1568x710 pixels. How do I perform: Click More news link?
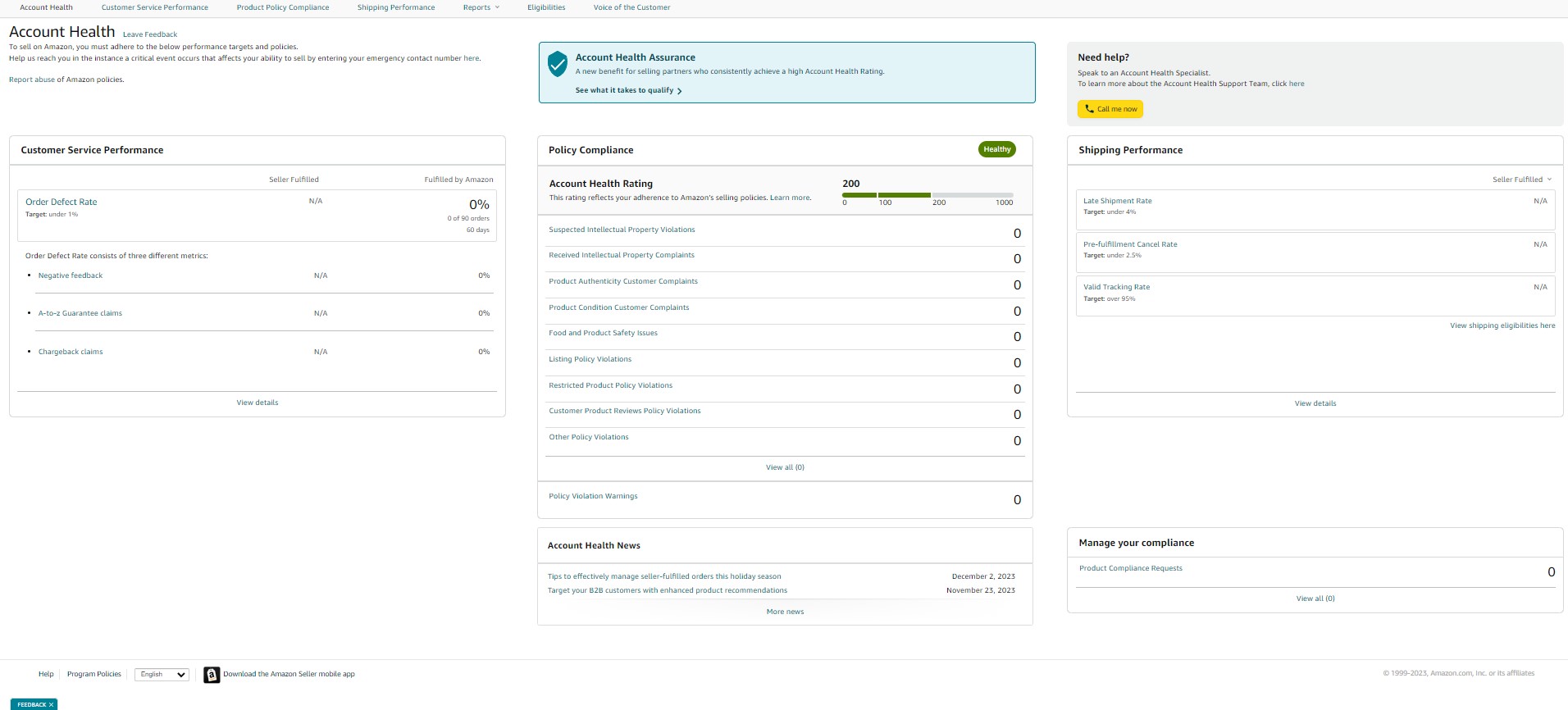pos(785,612)
